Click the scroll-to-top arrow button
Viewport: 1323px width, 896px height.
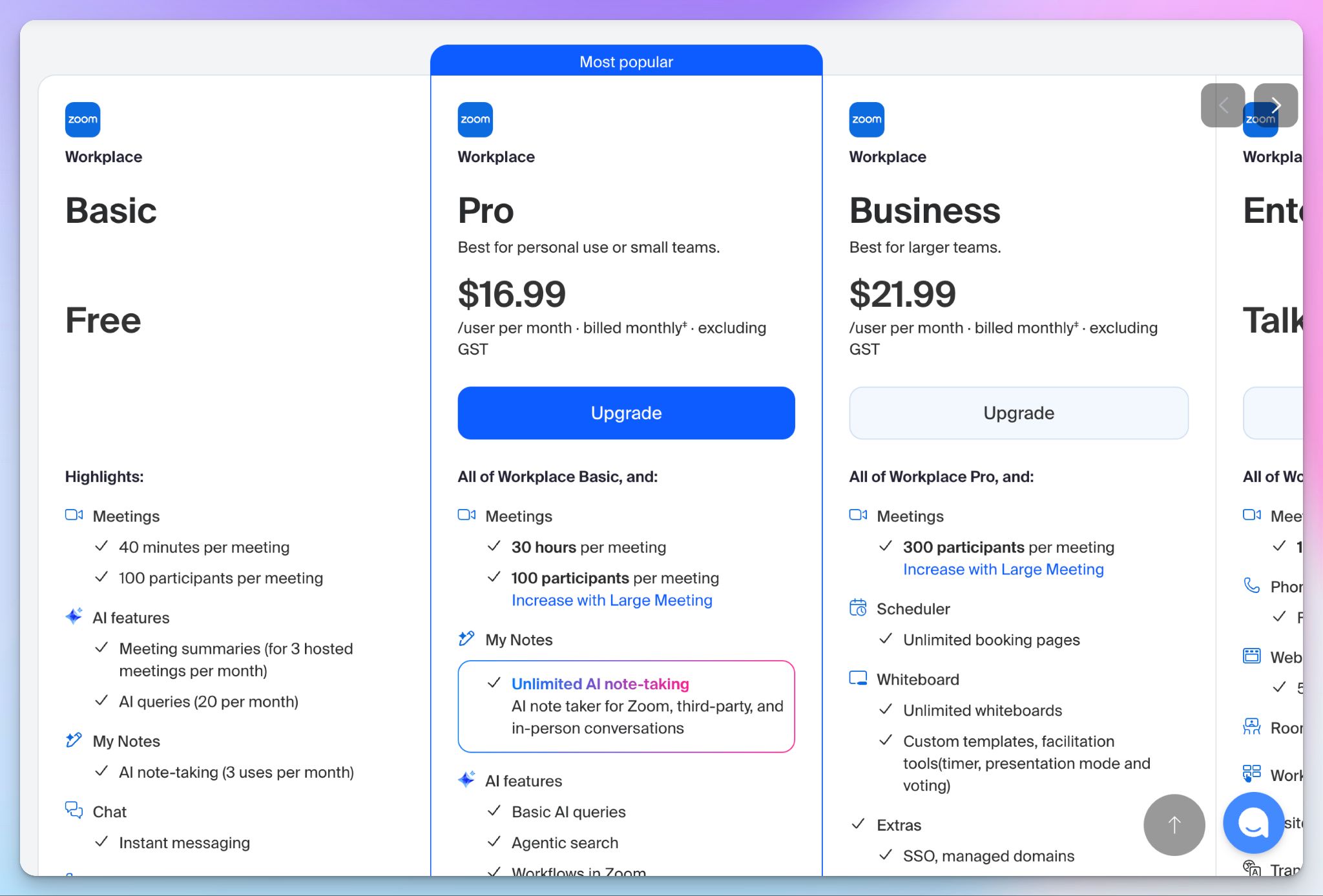[x=1174, y=825]
